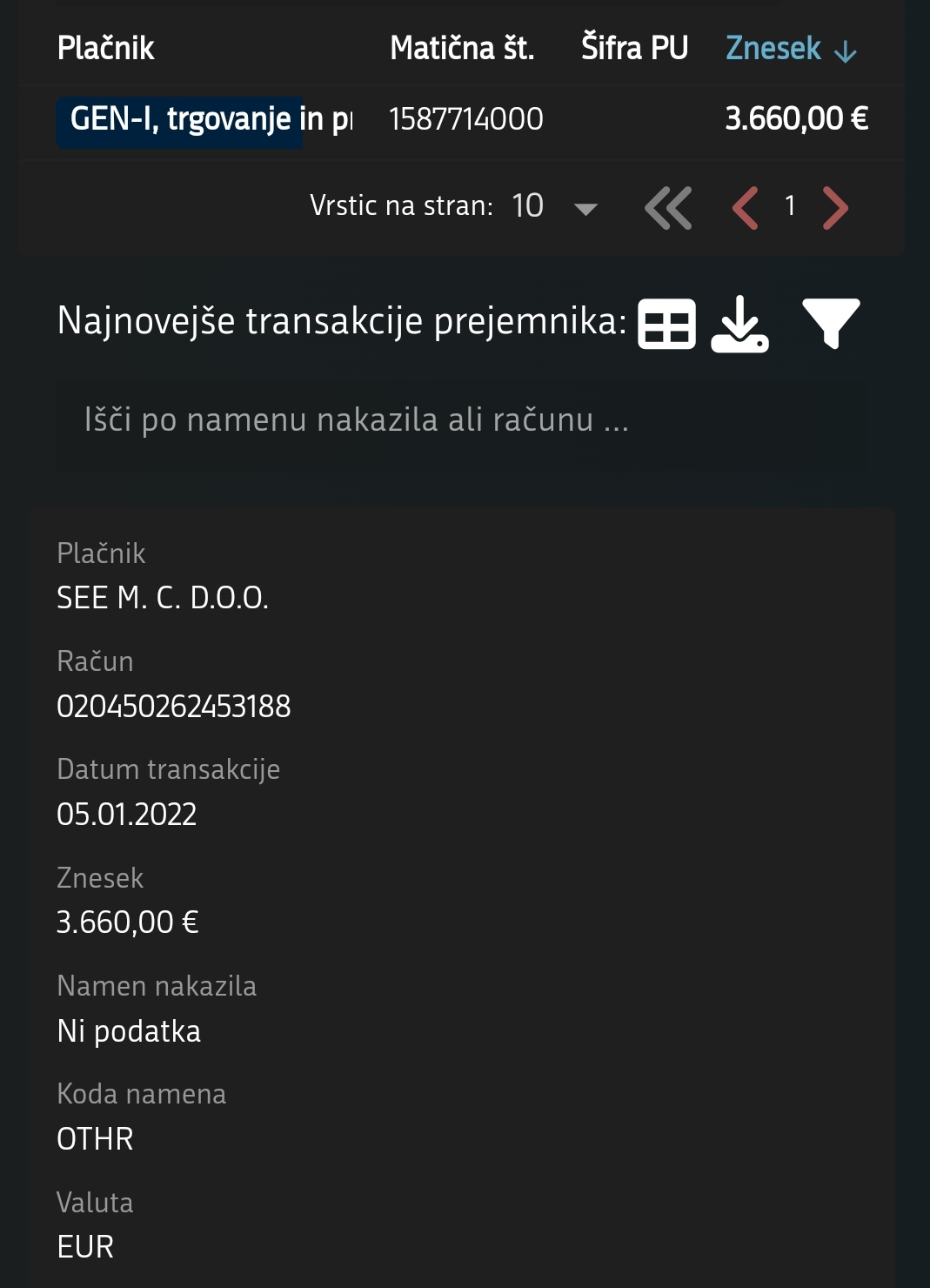Download the recipient's latest transactions
930x1288 pixels.
tap(739, 324)
